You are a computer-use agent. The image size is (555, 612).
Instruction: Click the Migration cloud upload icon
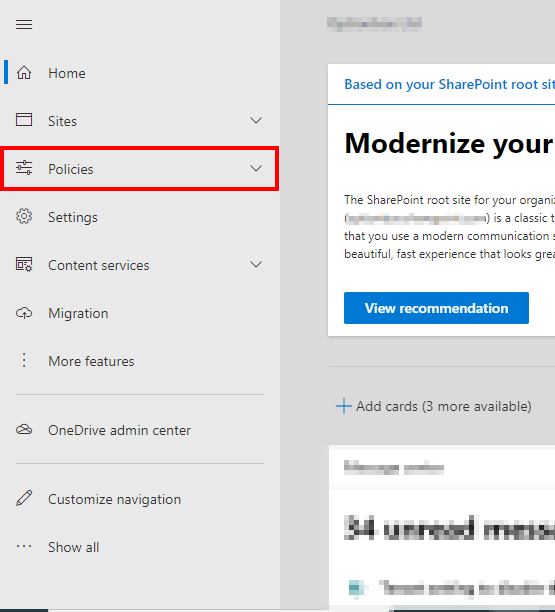(x=24, y=313)
